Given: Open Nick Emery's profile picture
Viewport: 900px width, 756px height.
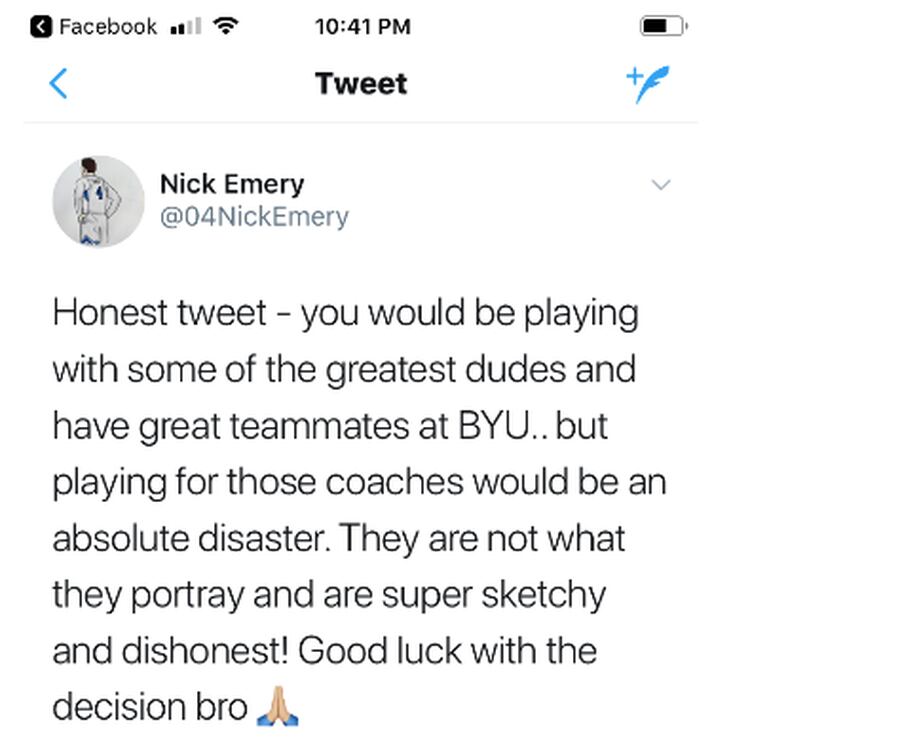Looking at the screenshot, I should point(98,201).
